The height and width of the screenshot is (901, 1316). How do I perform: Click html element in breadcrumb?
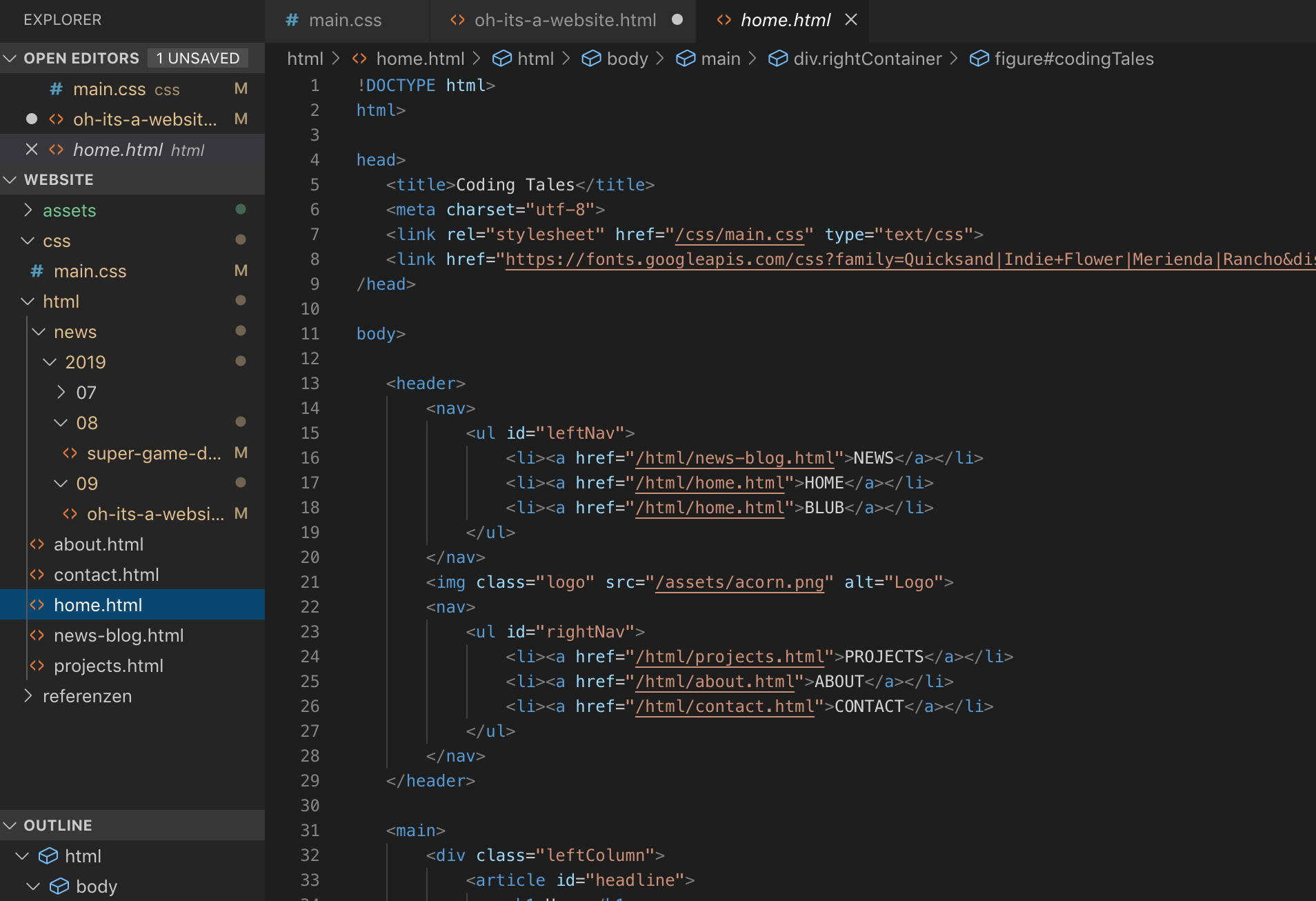point(535,59)
